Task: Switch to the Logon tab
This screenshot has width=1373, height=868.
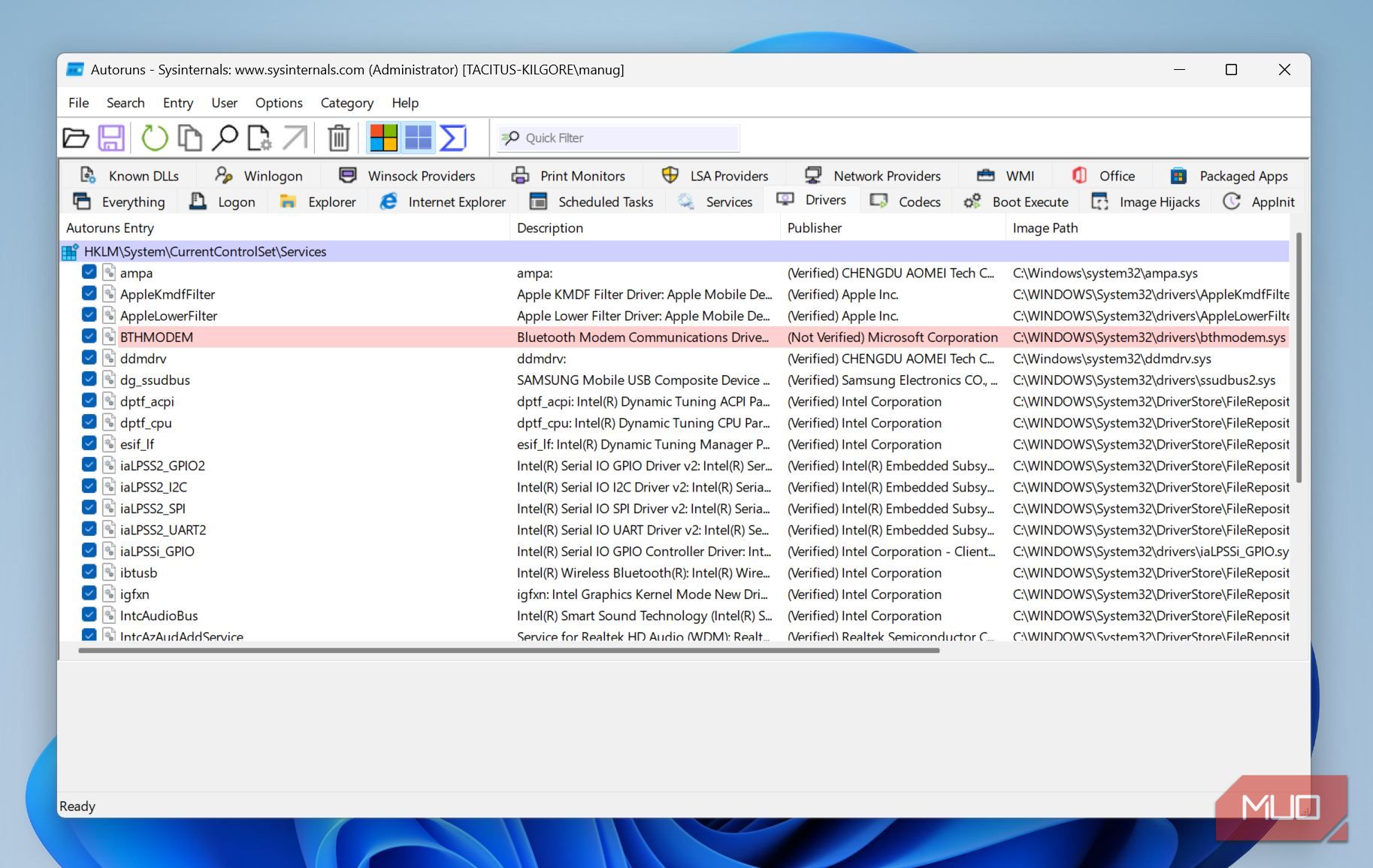Action: coord(222,201)
